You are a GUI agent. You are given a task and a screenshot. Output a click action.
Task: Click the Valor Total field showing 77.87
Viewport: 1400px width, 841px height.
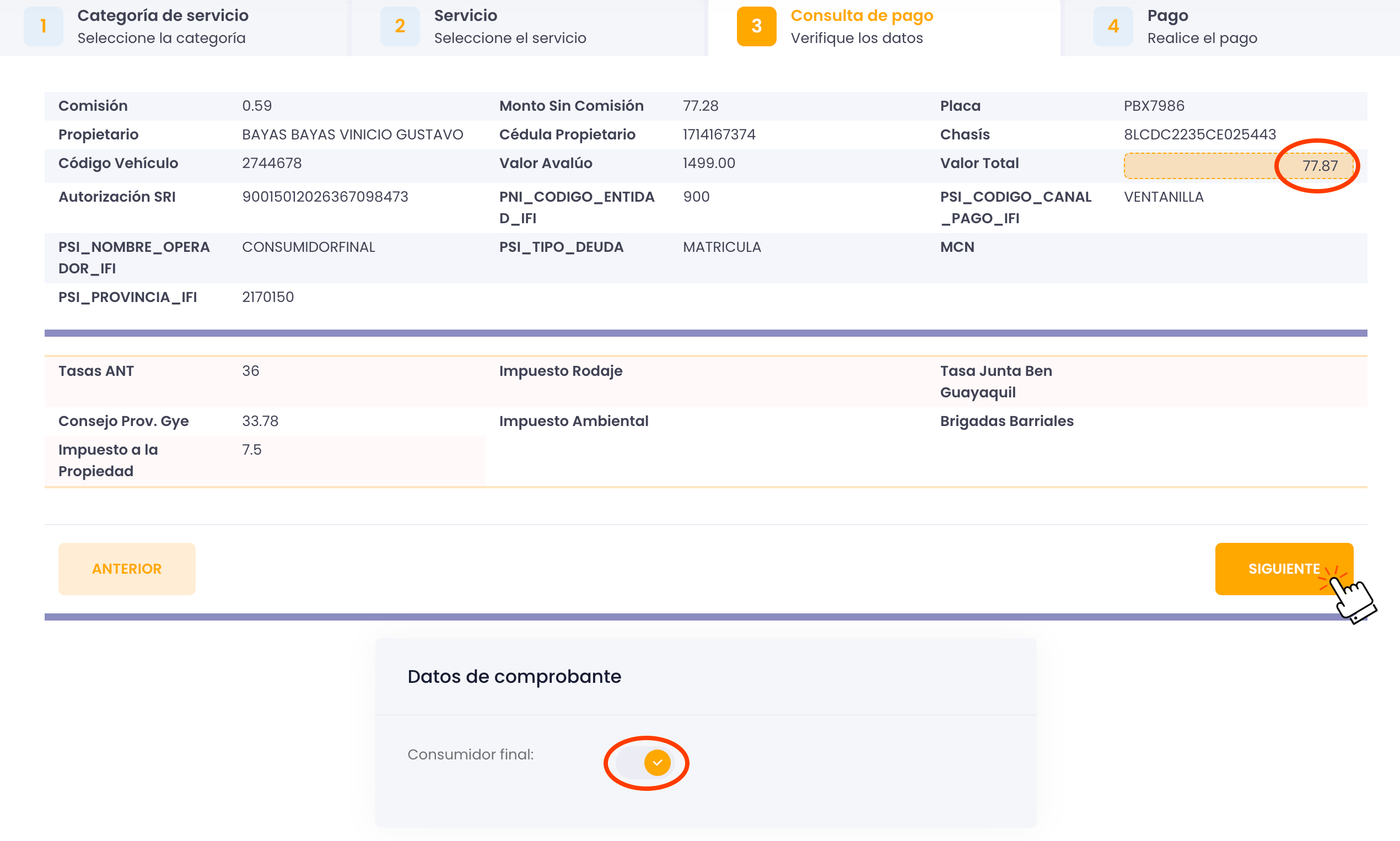[x=1239, y=165]
